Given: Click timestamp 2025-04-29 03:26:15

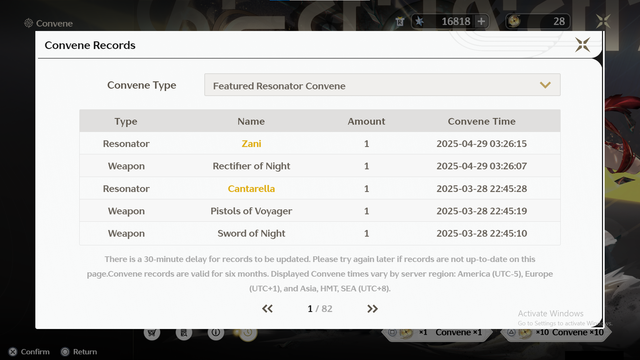Looking at the screenshot, I should [x=482, y=144].
